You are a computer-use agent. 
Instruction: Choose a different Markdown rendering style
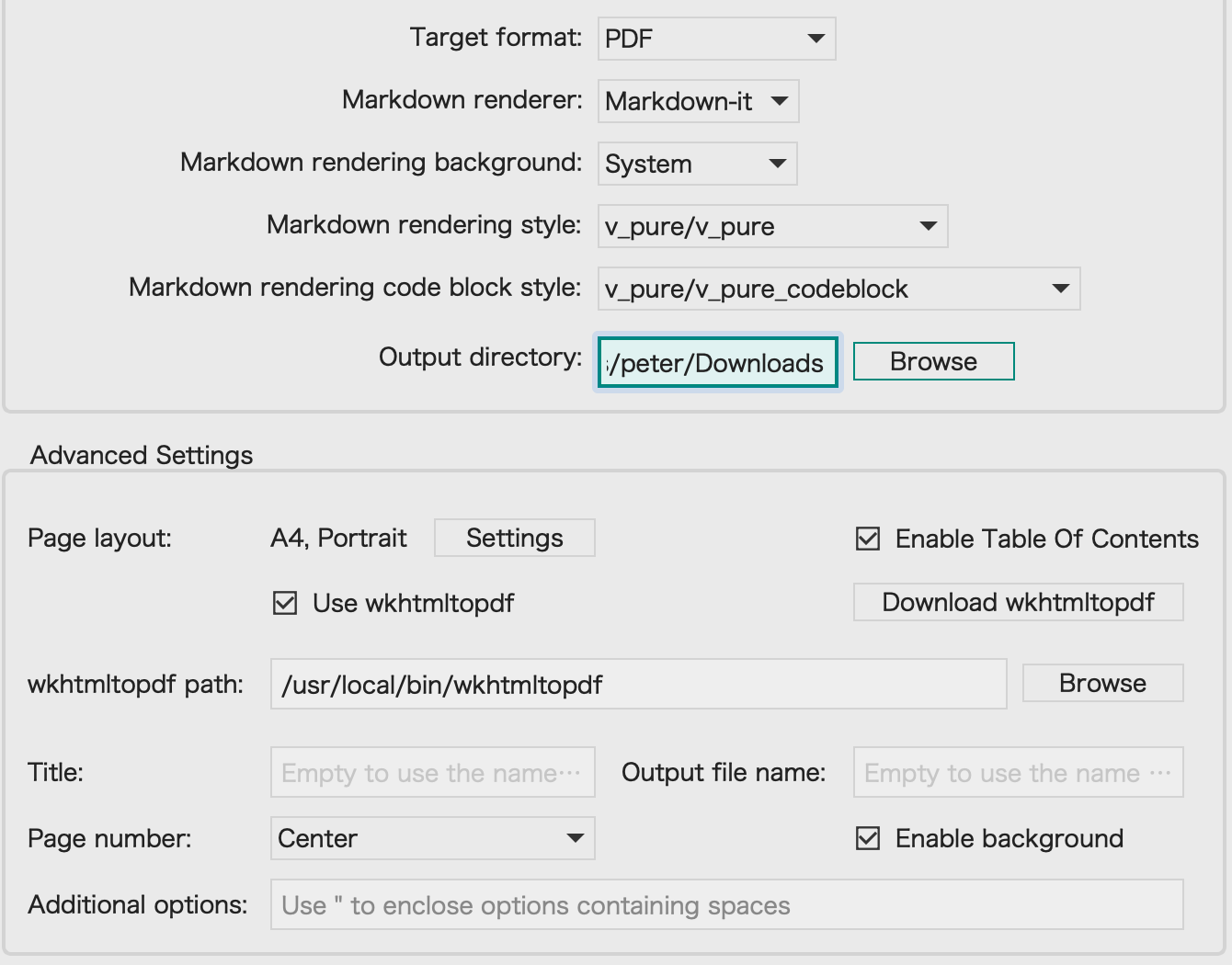[773, 226]
